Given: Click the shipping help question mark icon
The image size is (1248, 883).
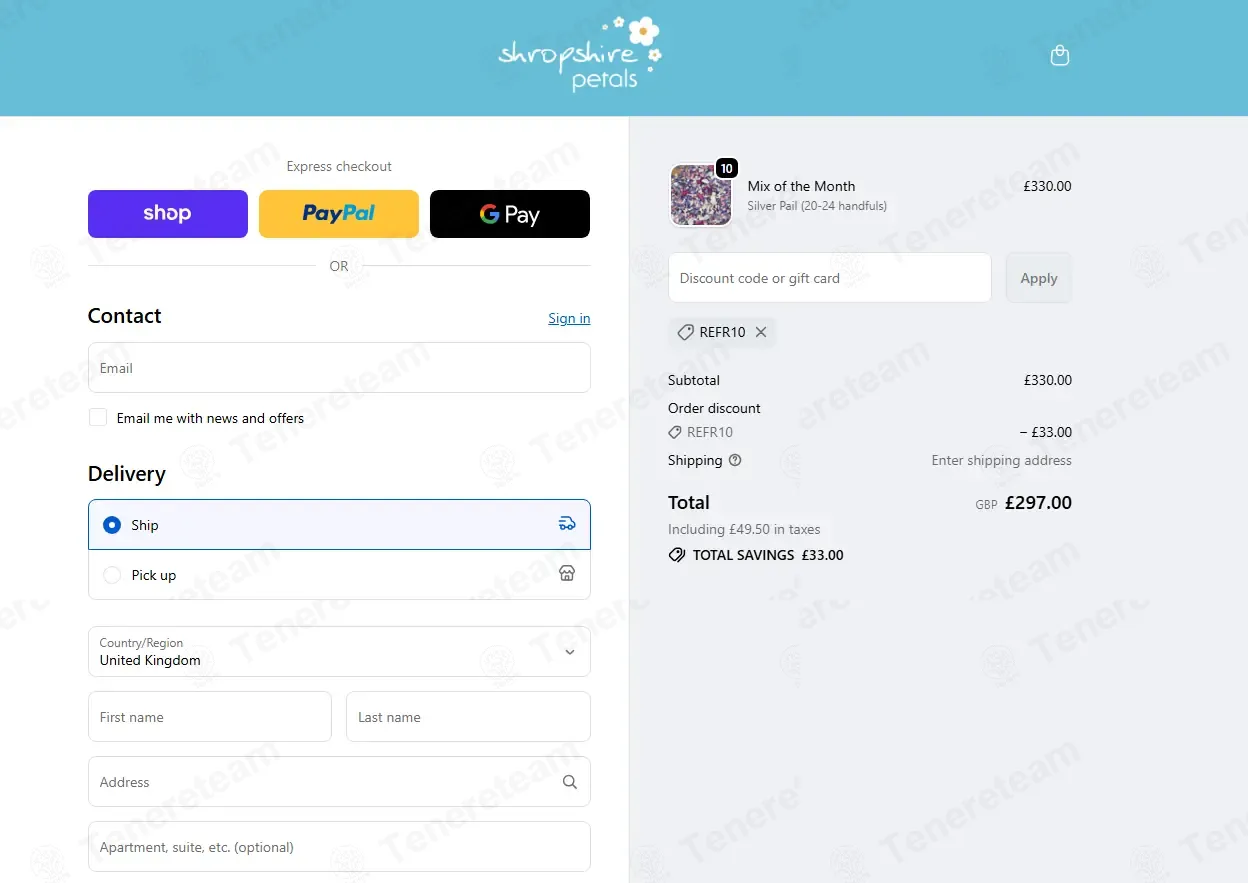Looking at the screenshot, I should tap(735, 460).
